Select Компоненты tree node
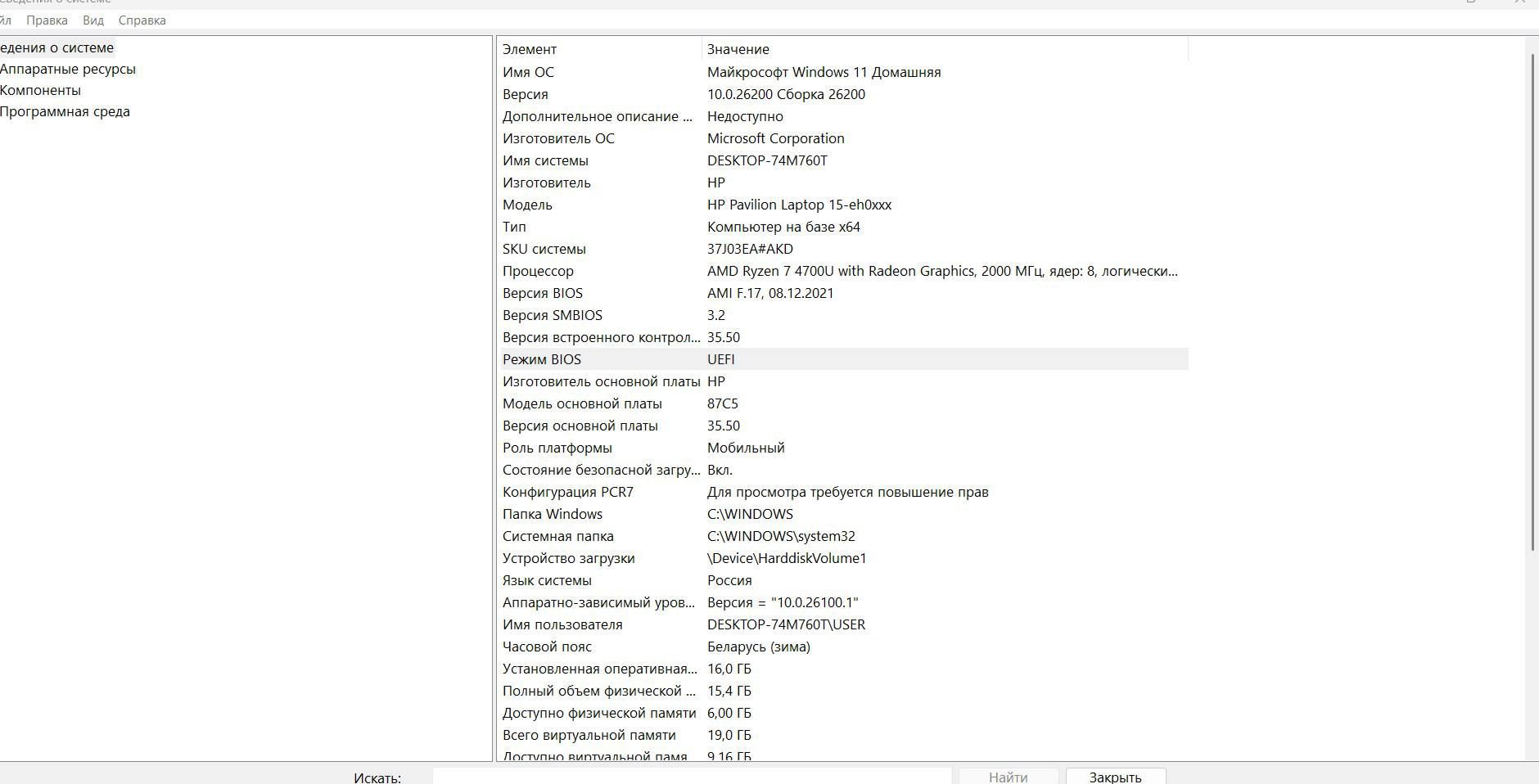 40,90
